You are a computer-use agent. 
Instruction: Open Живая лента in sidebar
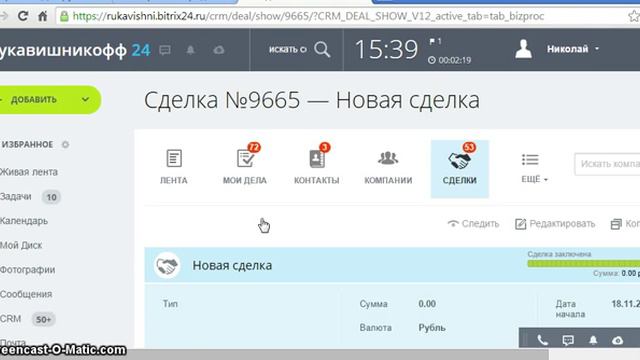point(29,172)
